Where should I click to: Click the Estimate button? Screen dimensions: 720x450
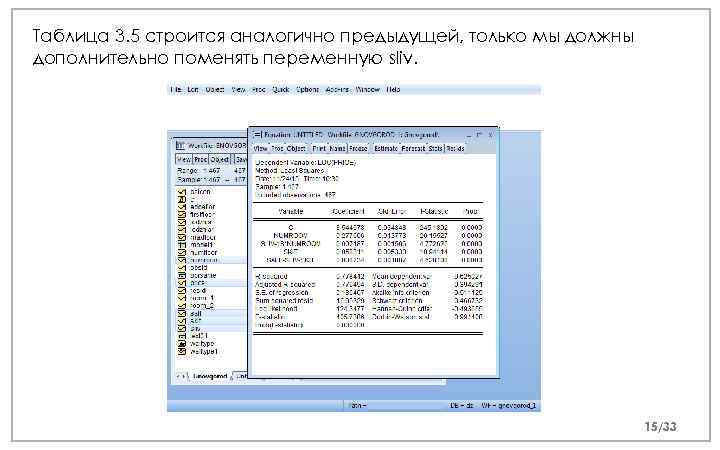coord(386,148)
